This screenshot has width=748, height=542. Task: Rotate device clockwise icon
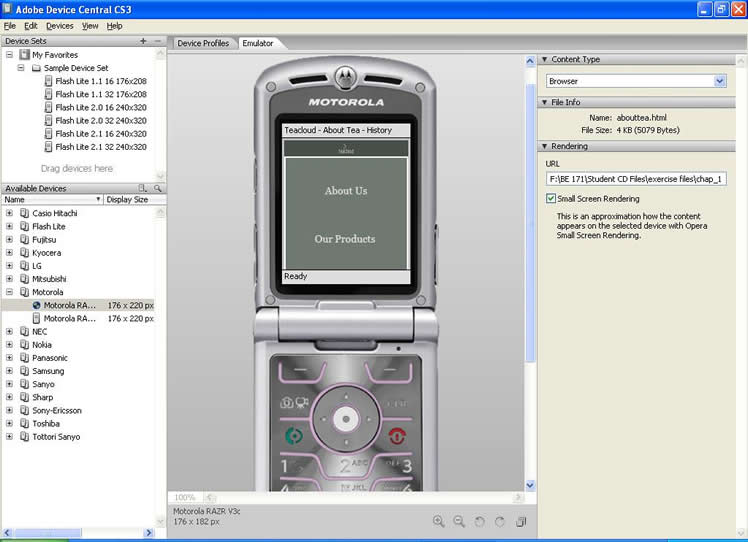click(499, 521)
